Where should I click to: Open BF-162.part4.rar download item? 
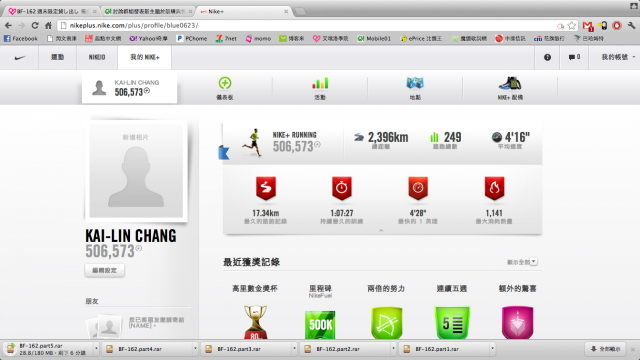point(150,349)
